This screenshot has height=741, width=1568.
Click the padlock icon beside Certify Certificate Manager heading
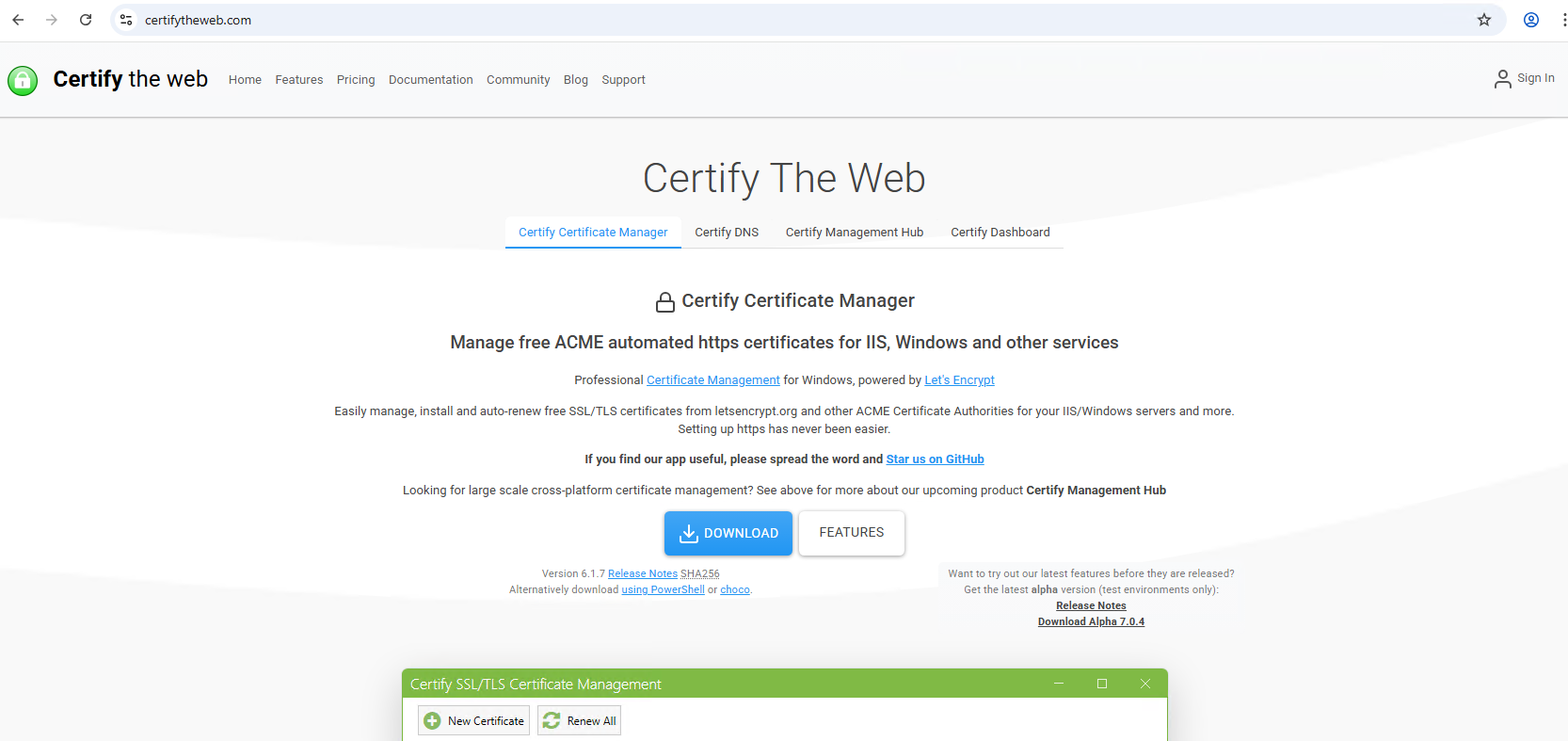(x=665, y=301)
